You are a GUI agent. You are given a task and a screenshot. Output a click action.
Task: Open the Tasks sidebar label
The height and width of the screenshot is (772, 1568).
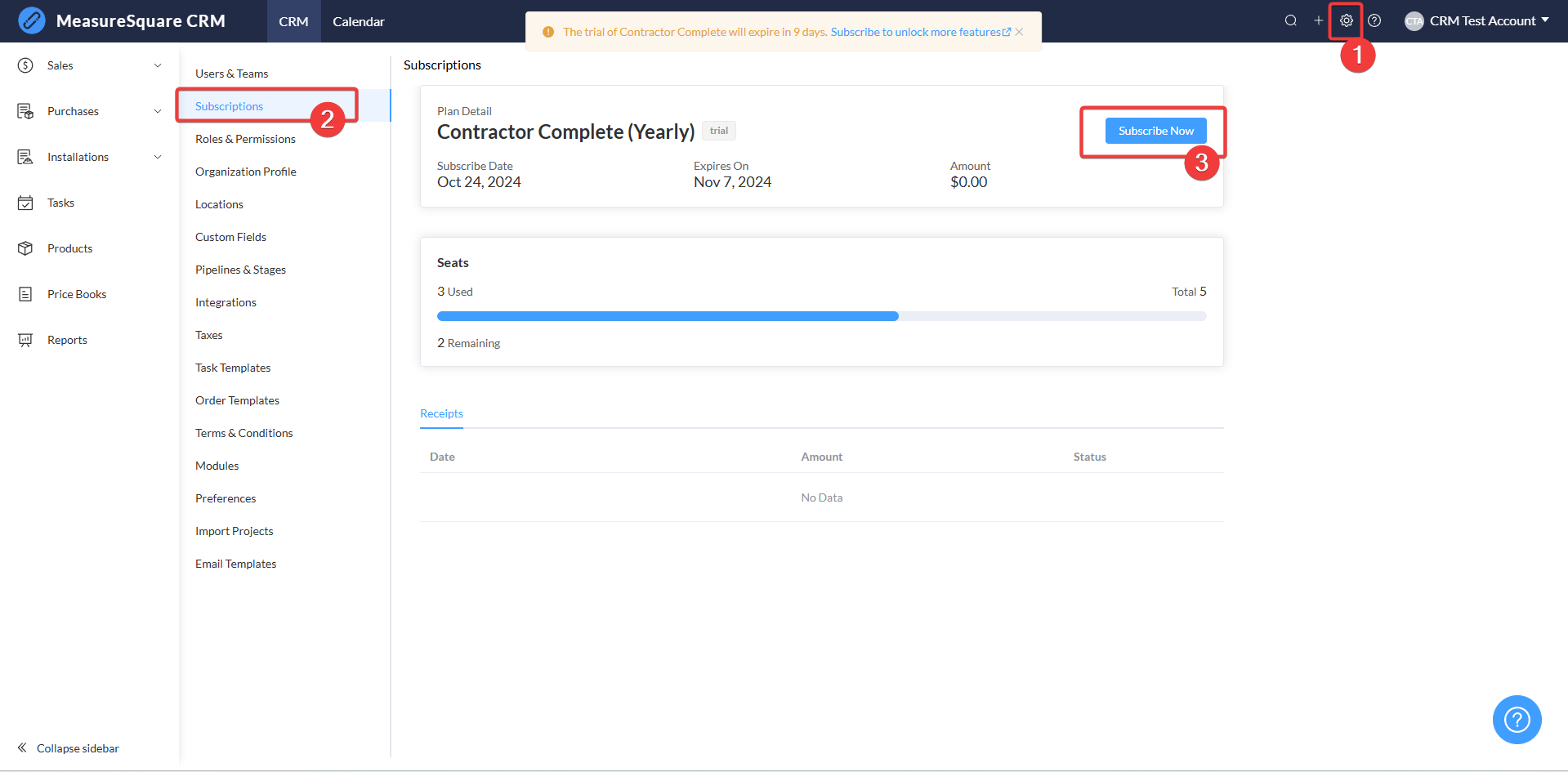point(61,203)
